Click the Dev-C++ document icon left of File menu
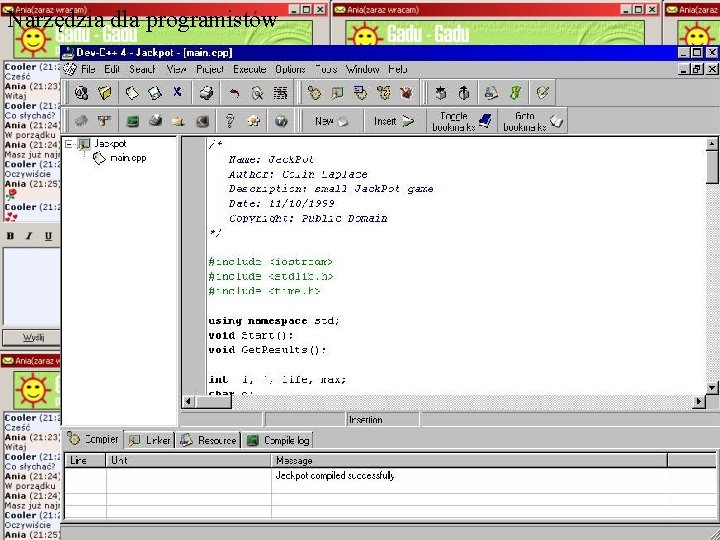The width and height of the screenshot is (720, 540). pos(70,69)
